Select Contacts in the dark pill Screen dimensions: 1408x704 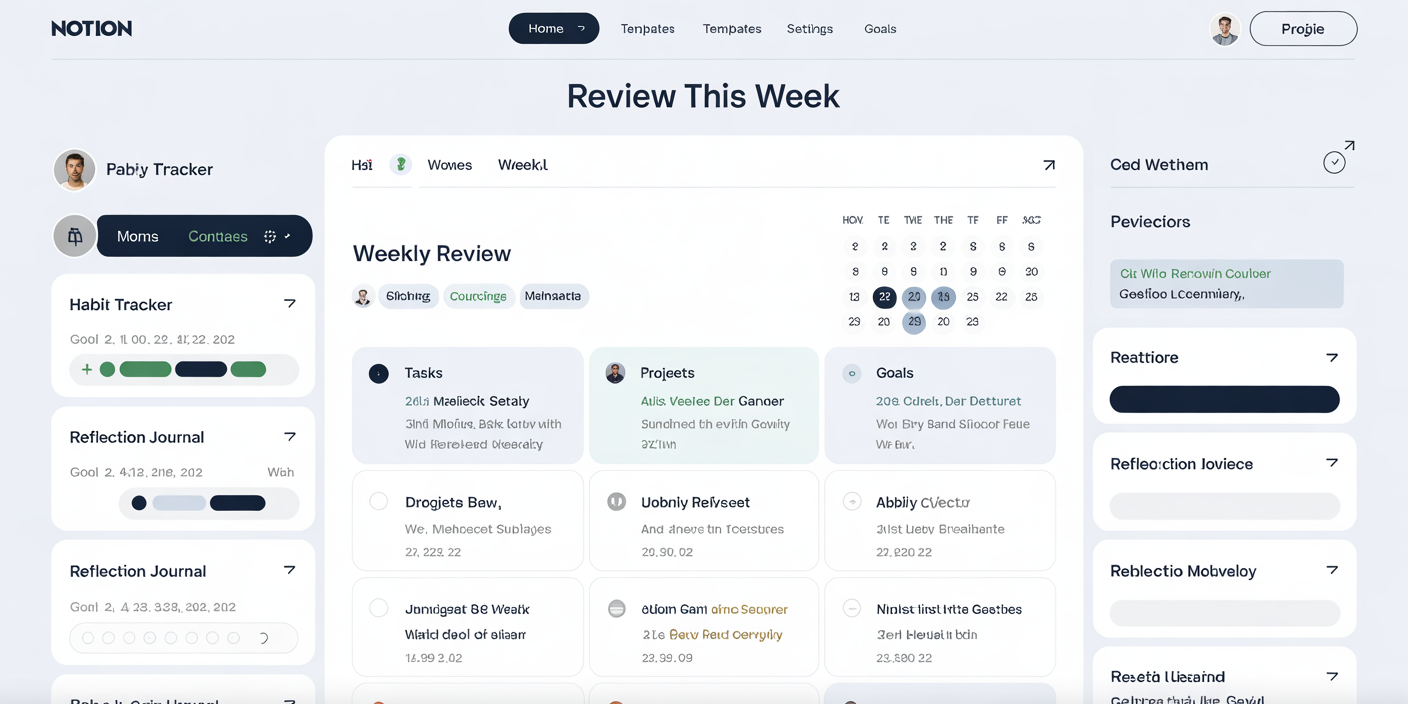point(218,236)
